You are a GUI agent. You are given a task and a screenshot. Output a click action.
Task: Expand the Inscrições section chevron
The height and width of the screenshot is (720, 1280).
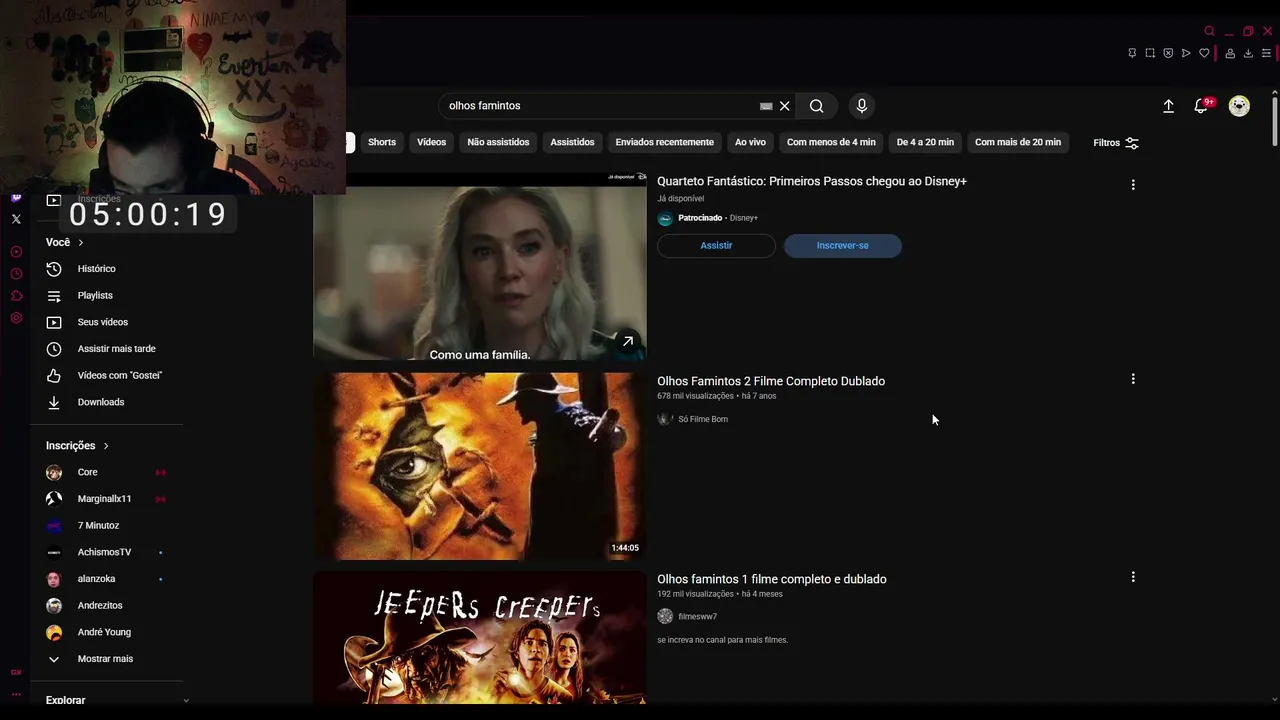(x=106, y=446)
